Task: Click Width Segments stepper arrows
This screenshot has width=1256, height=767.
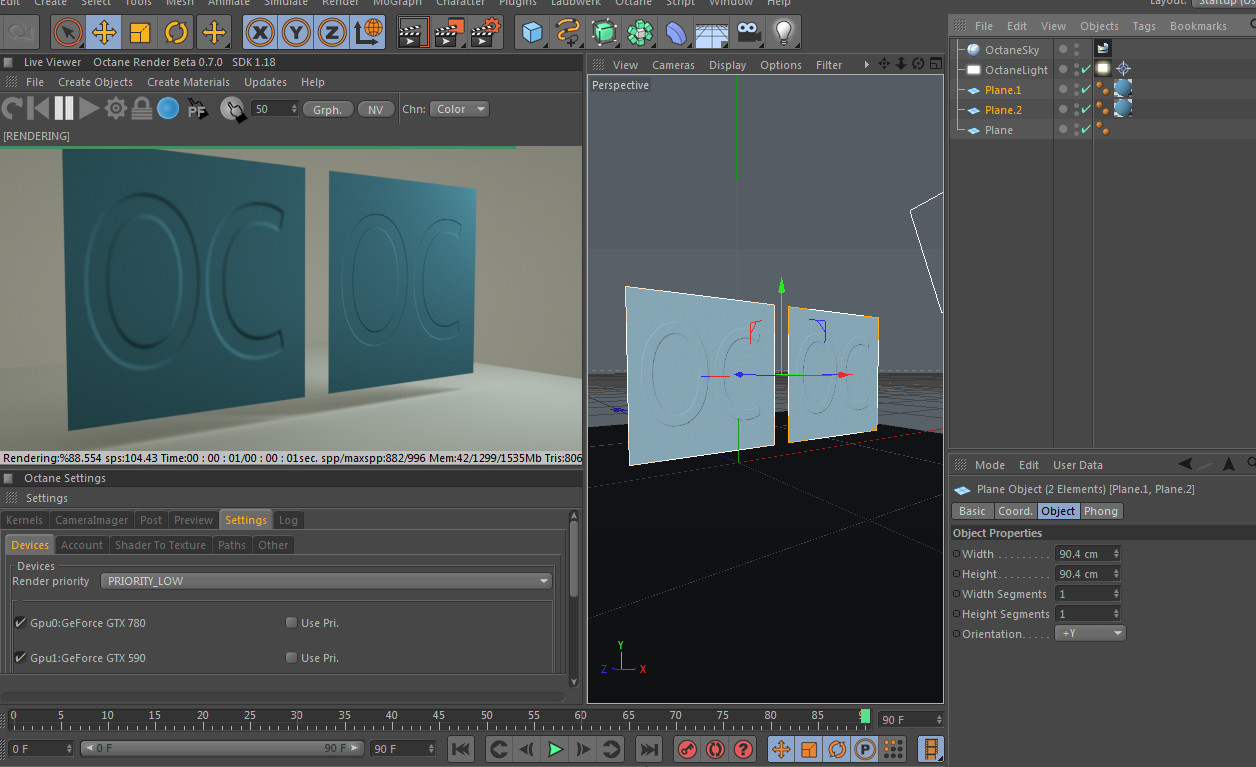Action: (1116, 594)
